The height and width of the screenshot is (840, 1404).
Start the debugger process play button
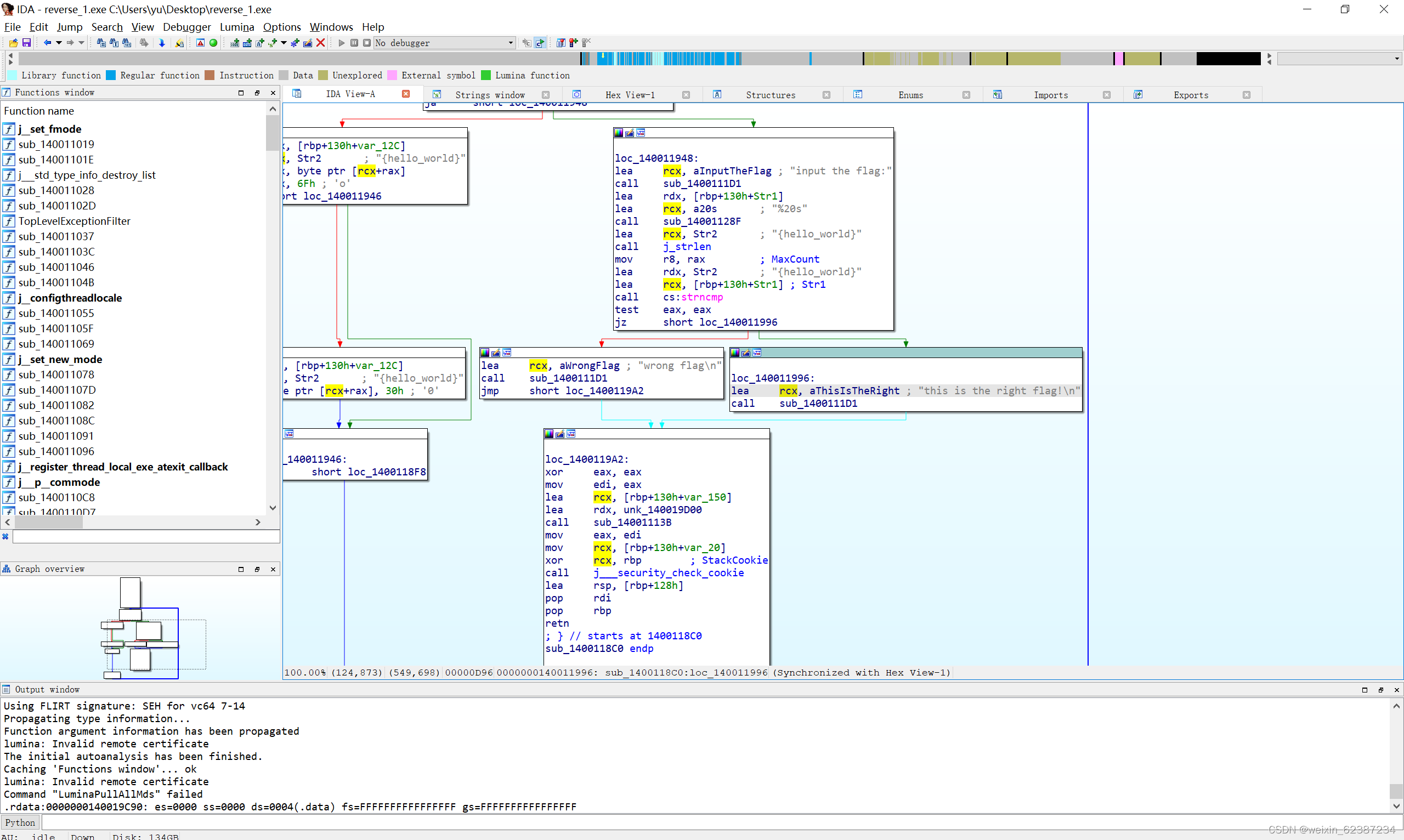pos(341,43)
